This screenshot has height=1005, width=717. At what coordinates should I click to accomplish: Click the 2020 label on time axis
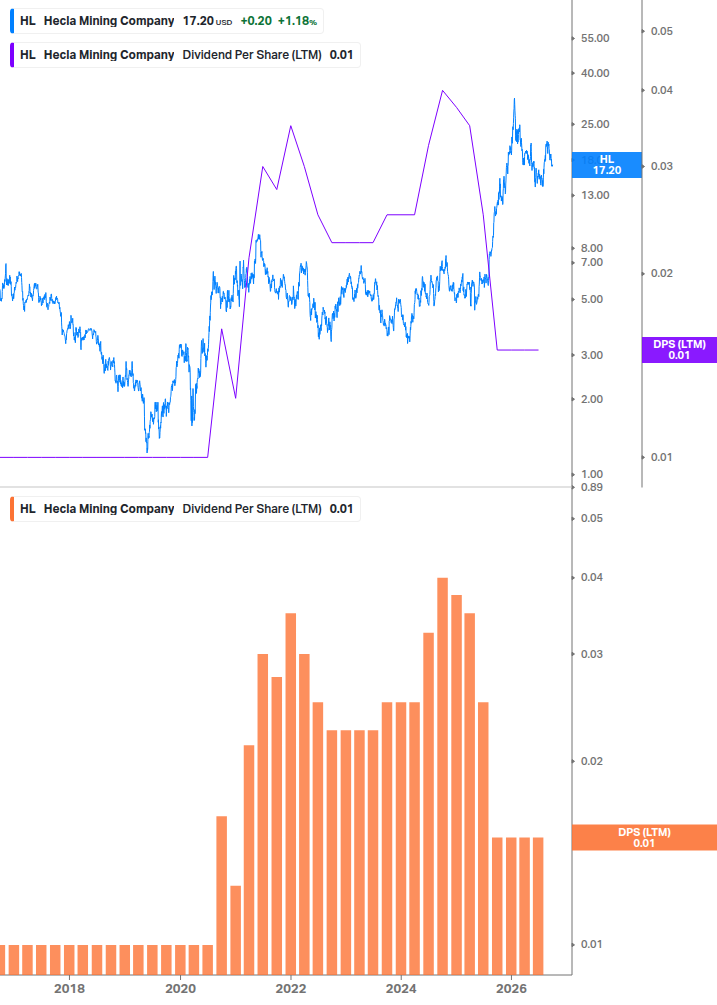tap(180, 988)
